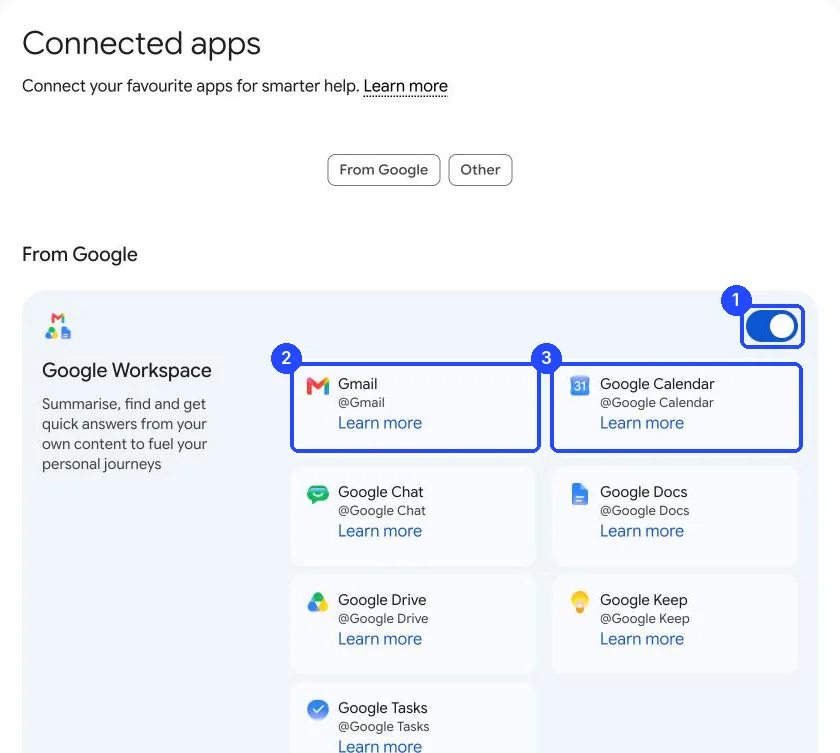The height and width of the screenshot is (753, 840).
Task: Open Google Chat's Learn more link
Action: [x=380, y=531]
